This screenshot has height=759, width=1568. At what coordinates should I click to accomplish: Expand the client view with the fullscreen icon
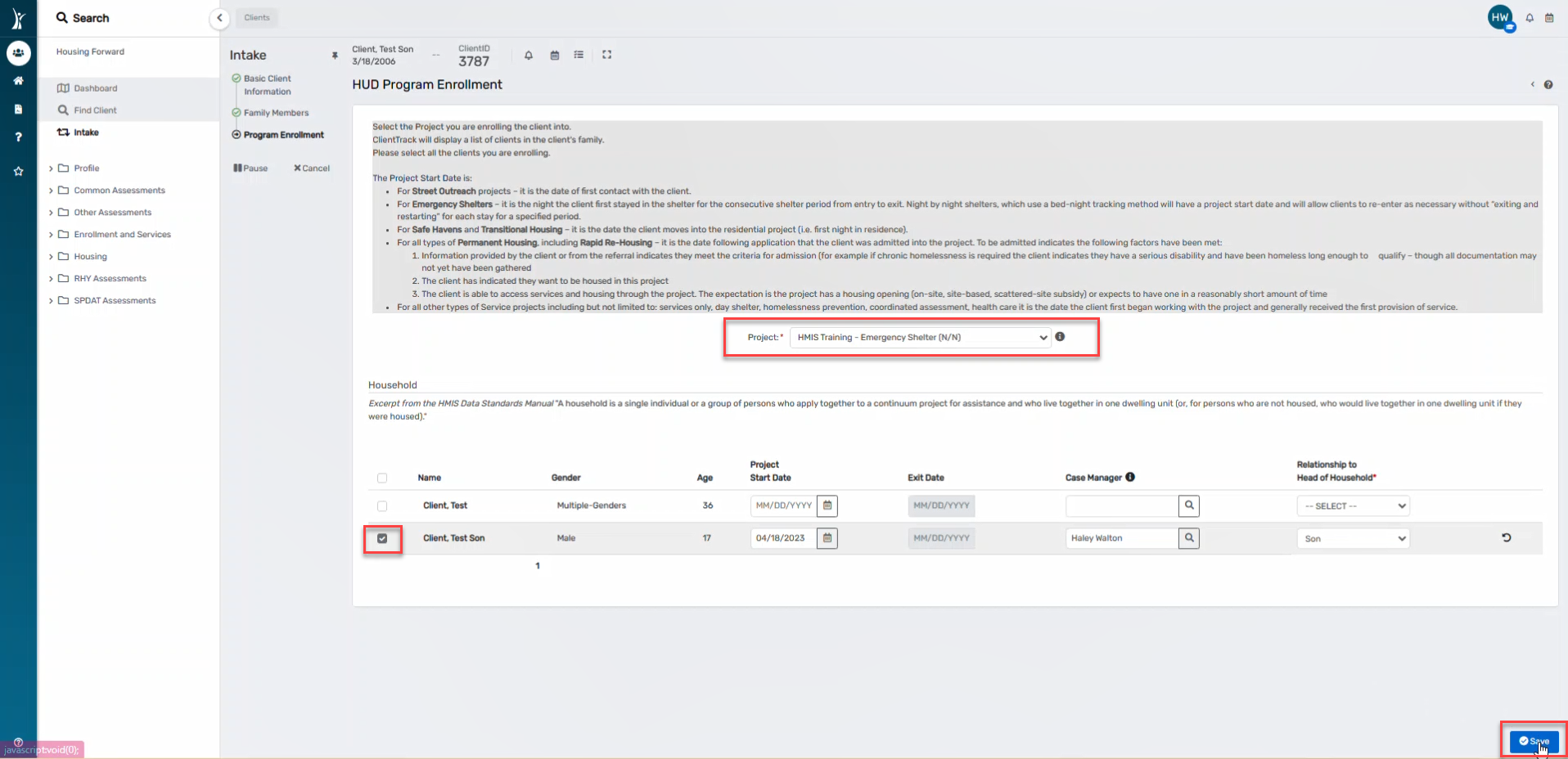(607, 55)
